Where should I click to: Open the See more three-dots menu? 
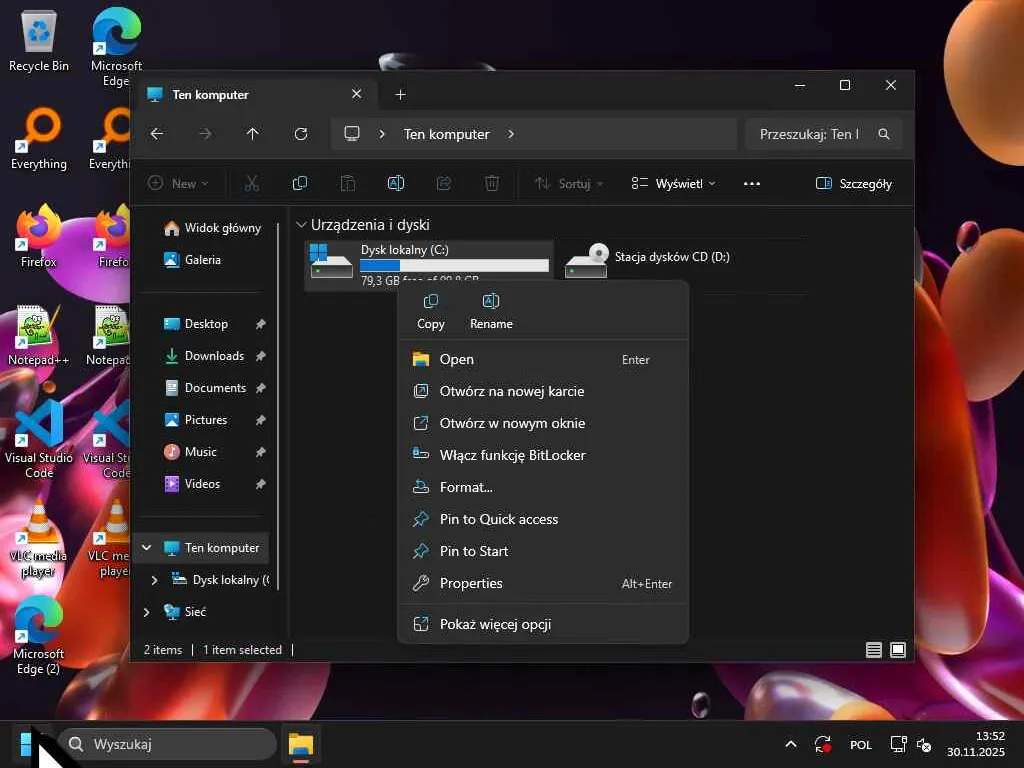tap(752, 184)
